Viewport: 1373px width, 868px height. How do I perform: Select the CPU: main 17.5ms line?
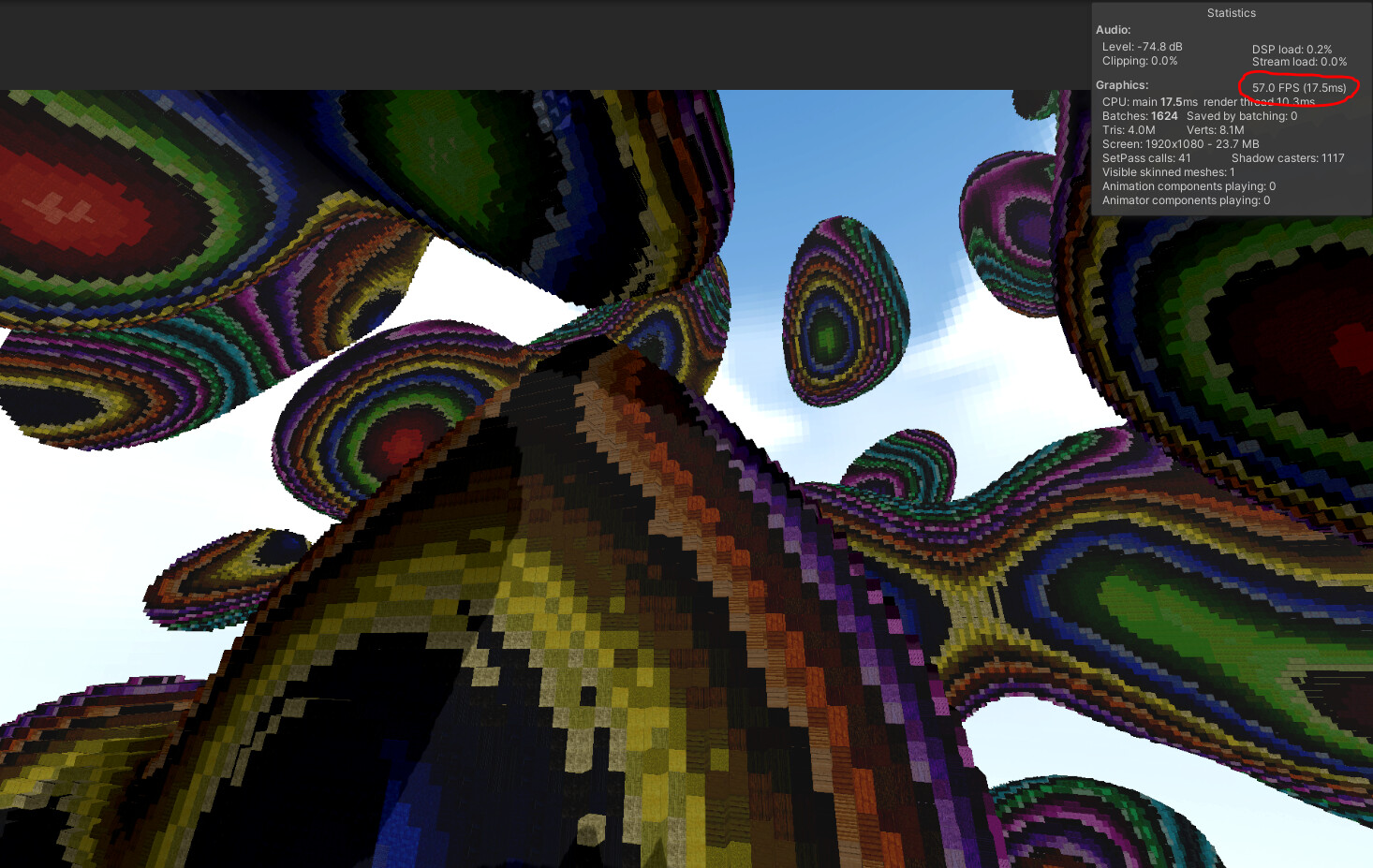click(1150, 102)
